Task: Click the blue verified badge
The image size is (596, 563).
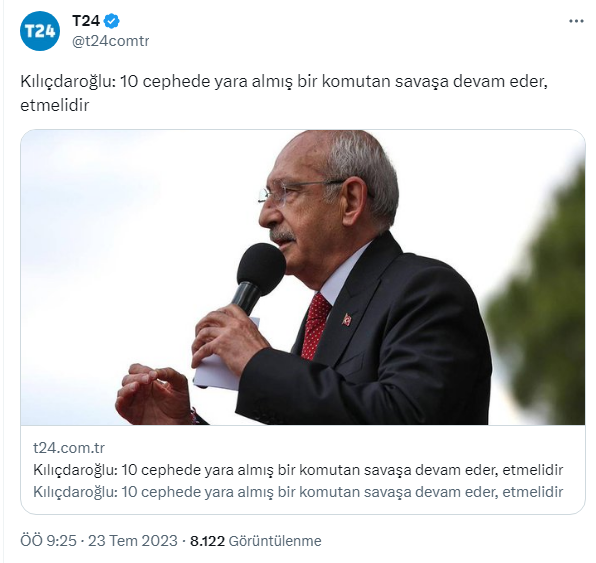Action: click(111, 21)
